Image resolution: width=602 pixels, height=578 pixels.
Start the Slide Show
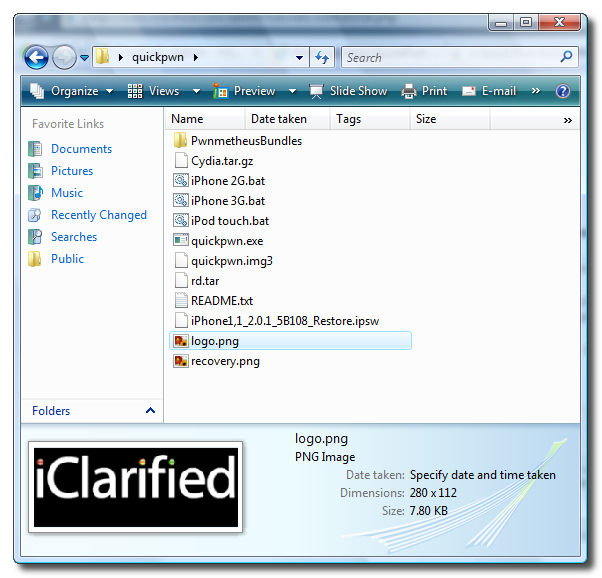click(349, 91)
